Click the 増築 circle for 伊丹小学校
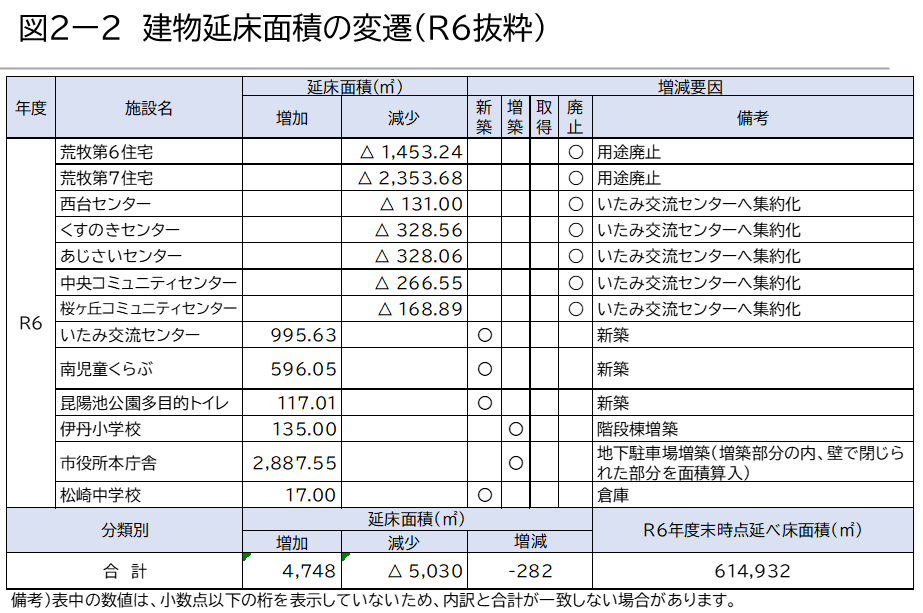Screen dimensions: 923x613 (513, 427)
